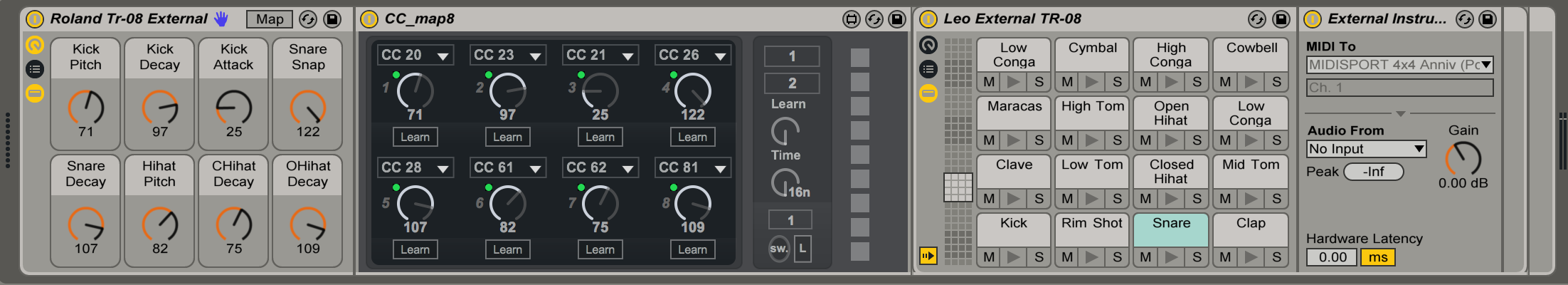
Task: Click Learn button under CC 81 knob
Action: [693, 249]
